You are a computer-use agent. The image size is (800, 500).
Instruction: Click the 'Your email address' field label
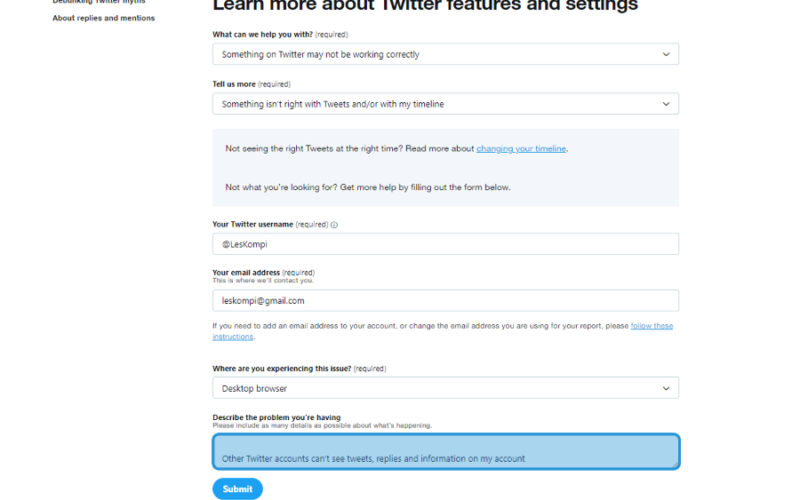pyautogui.click(x=246, y=272)
